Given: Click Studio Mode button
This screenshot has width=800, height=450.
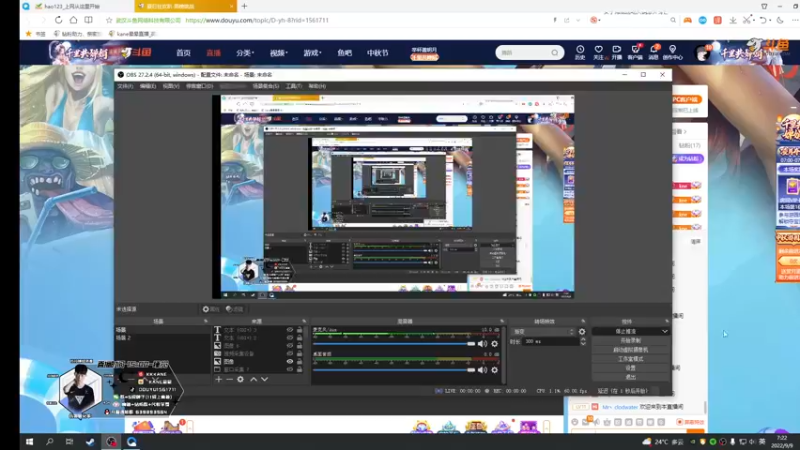Looking at the screenshot, I should [x=631, y=359].
